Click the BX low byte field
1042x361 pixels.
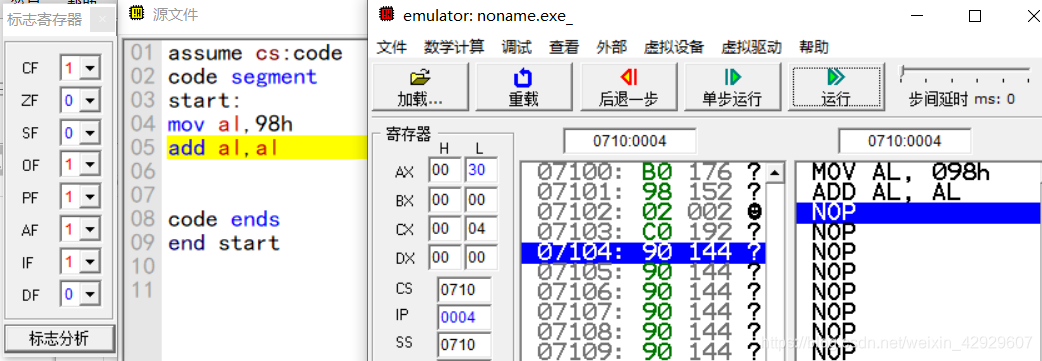pos(480,199)
